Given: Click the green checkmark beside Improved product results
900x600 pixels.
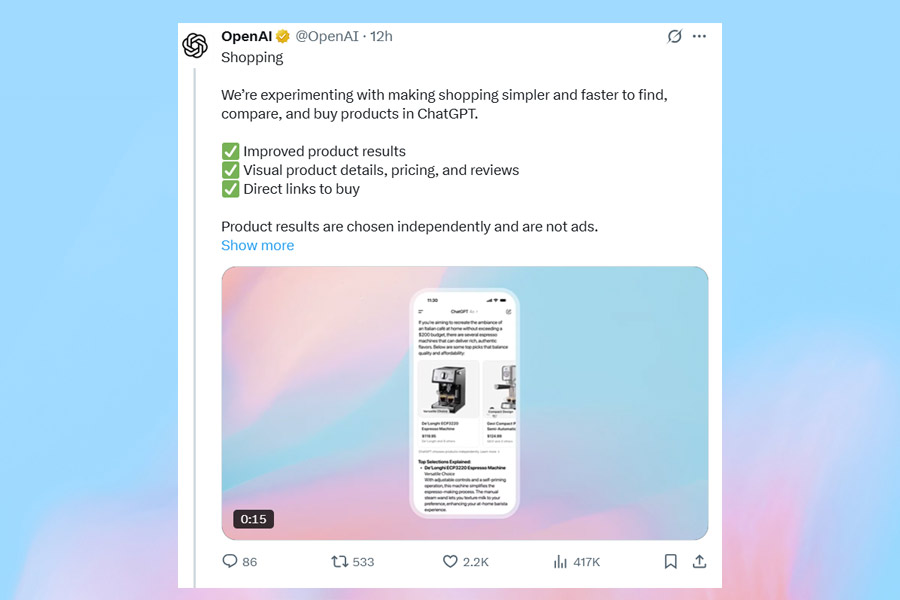Looking at the screenshot, I should point(230,151).
